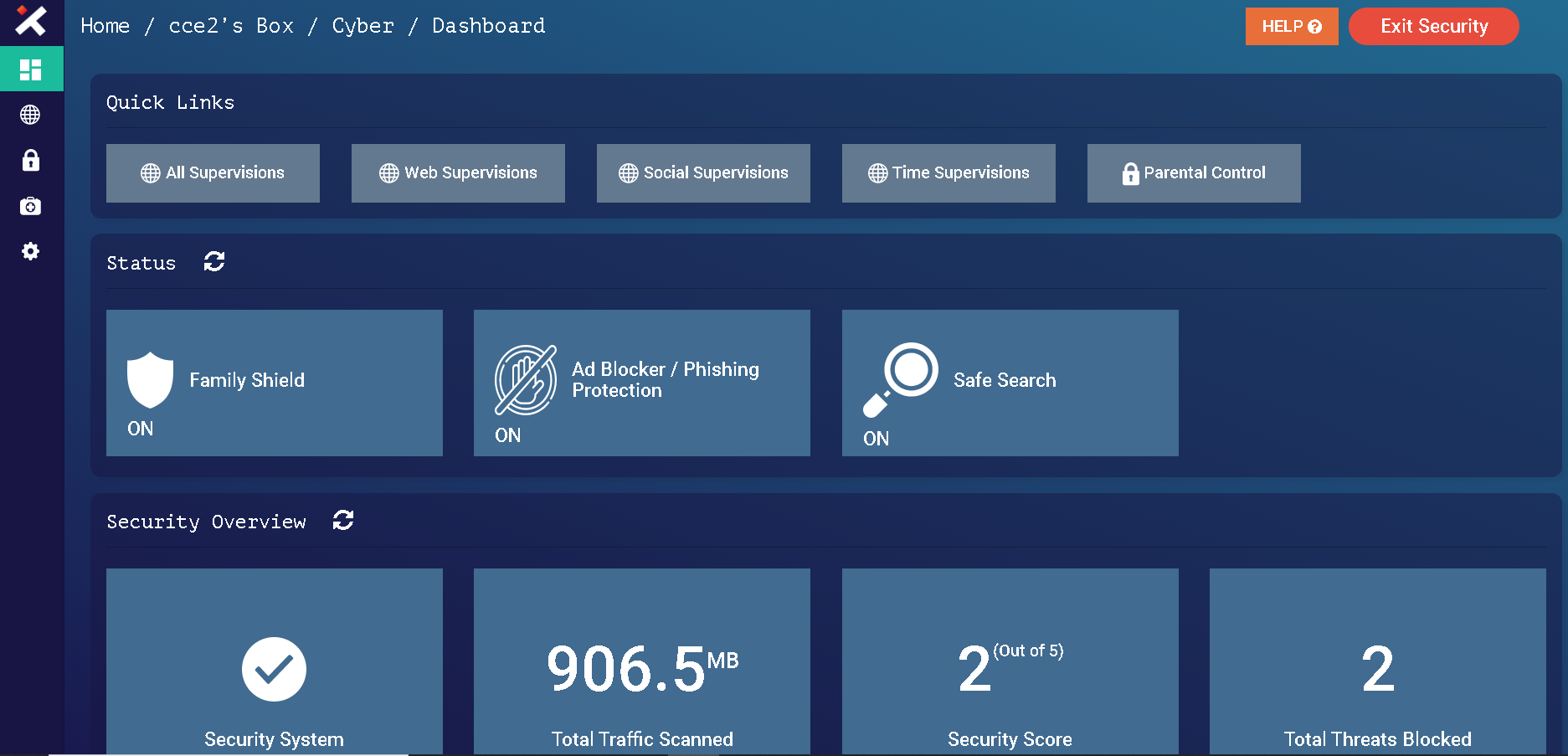
Task: Click the Quick Links heading
Action: coord(170,102)
